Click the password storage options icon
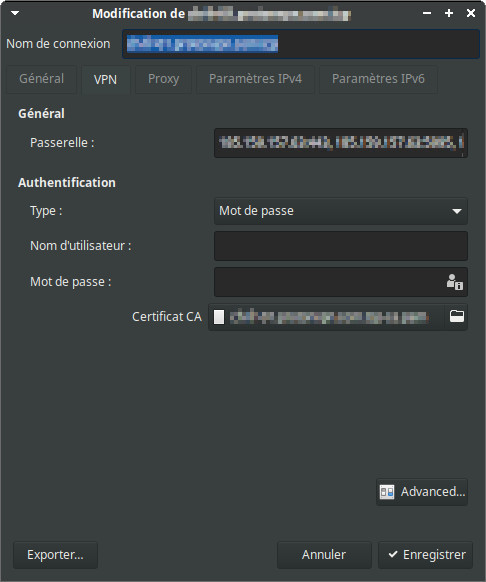The width and height of the screenshot is (486, 582). (454, 282)
